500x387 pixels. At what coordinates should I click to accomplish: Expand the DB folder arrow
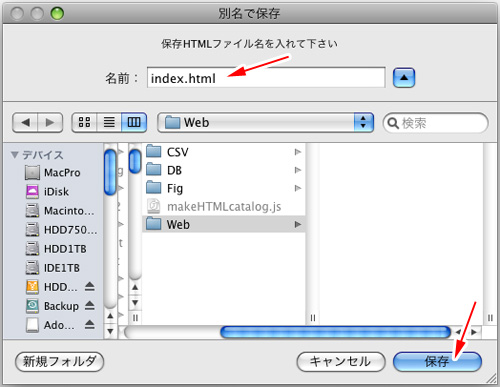(x=298, y=170)
